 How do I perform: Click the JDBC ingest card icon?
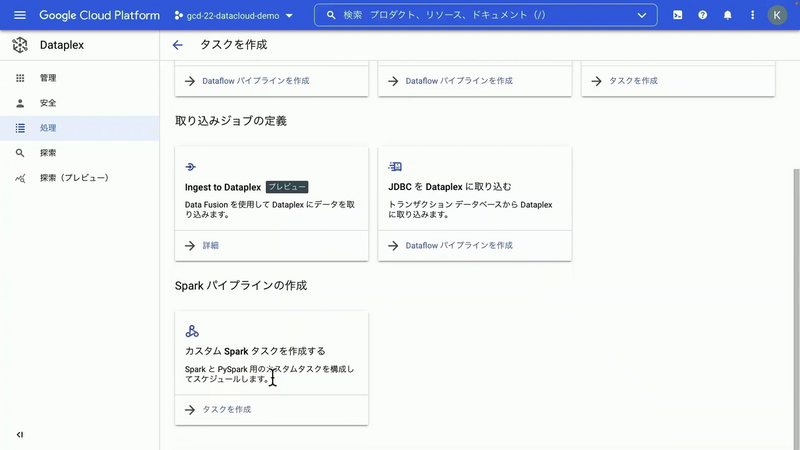[395, 166]
